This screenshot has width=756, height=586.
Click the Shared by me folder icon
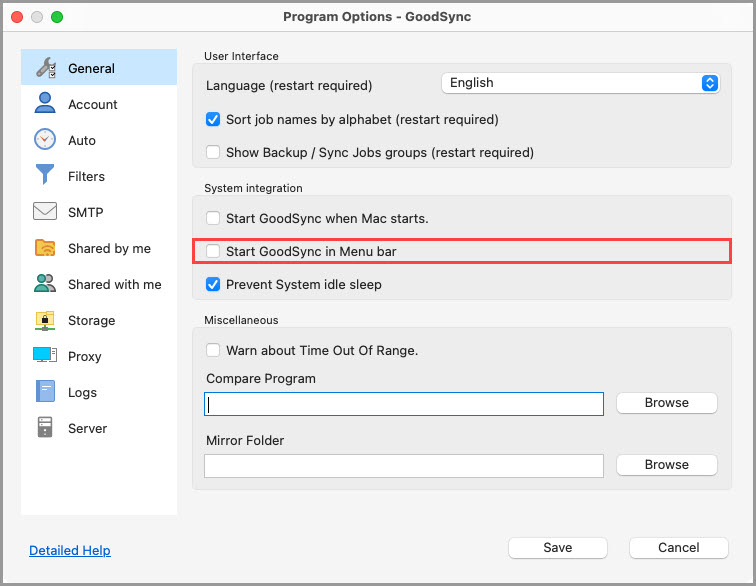pos(45,248)
